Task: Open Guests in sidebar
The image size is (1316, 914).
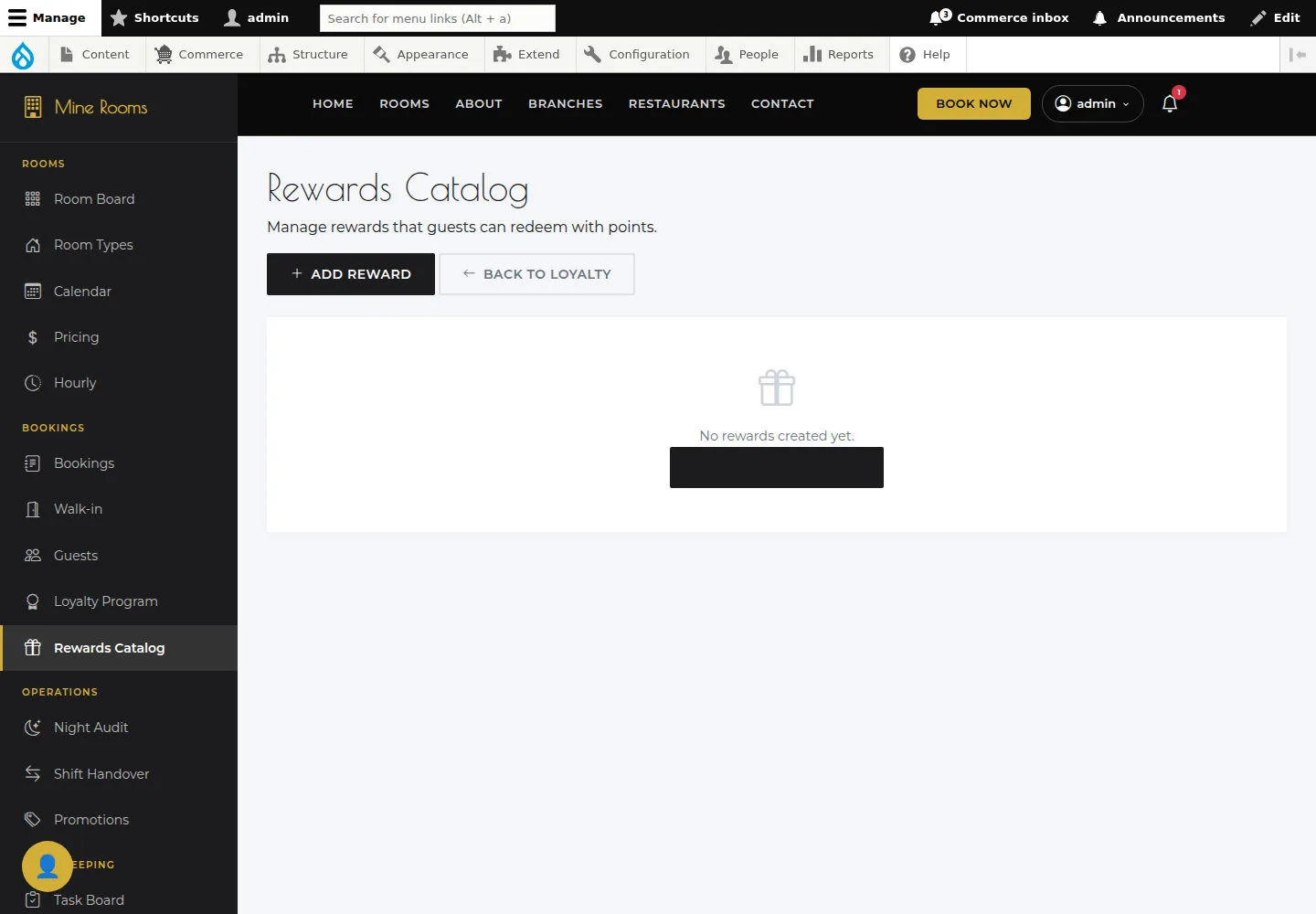Action: 119,556
